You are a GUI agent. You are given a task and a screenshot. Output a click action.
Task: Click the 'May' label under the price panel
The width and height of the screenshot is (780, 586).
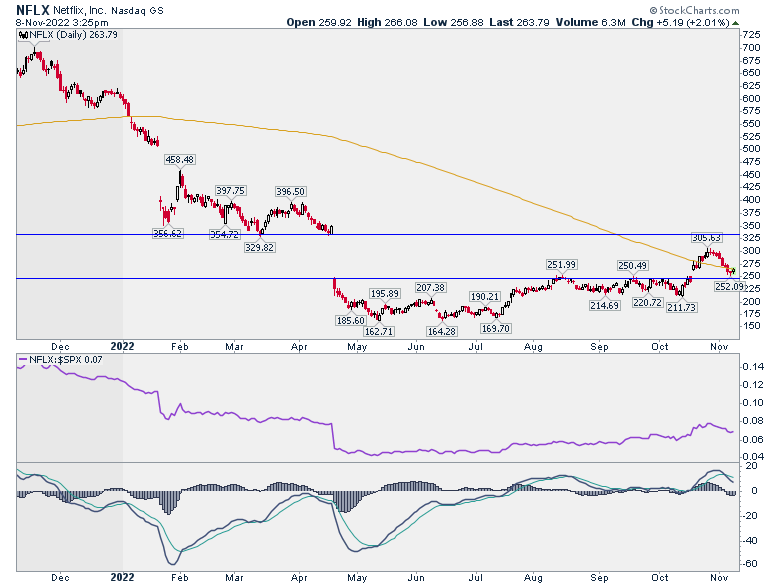coord(357,347)
